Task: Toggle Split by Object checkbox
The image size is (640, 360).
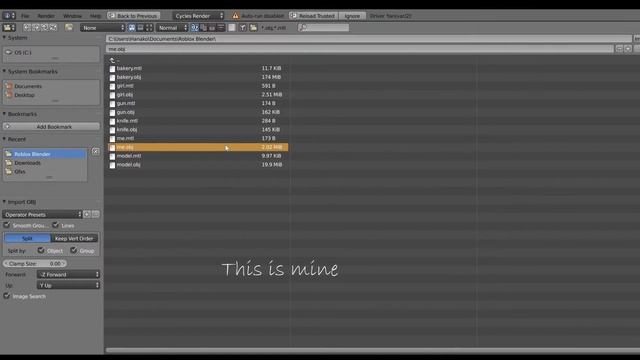Action: click(x=41, y=250)
